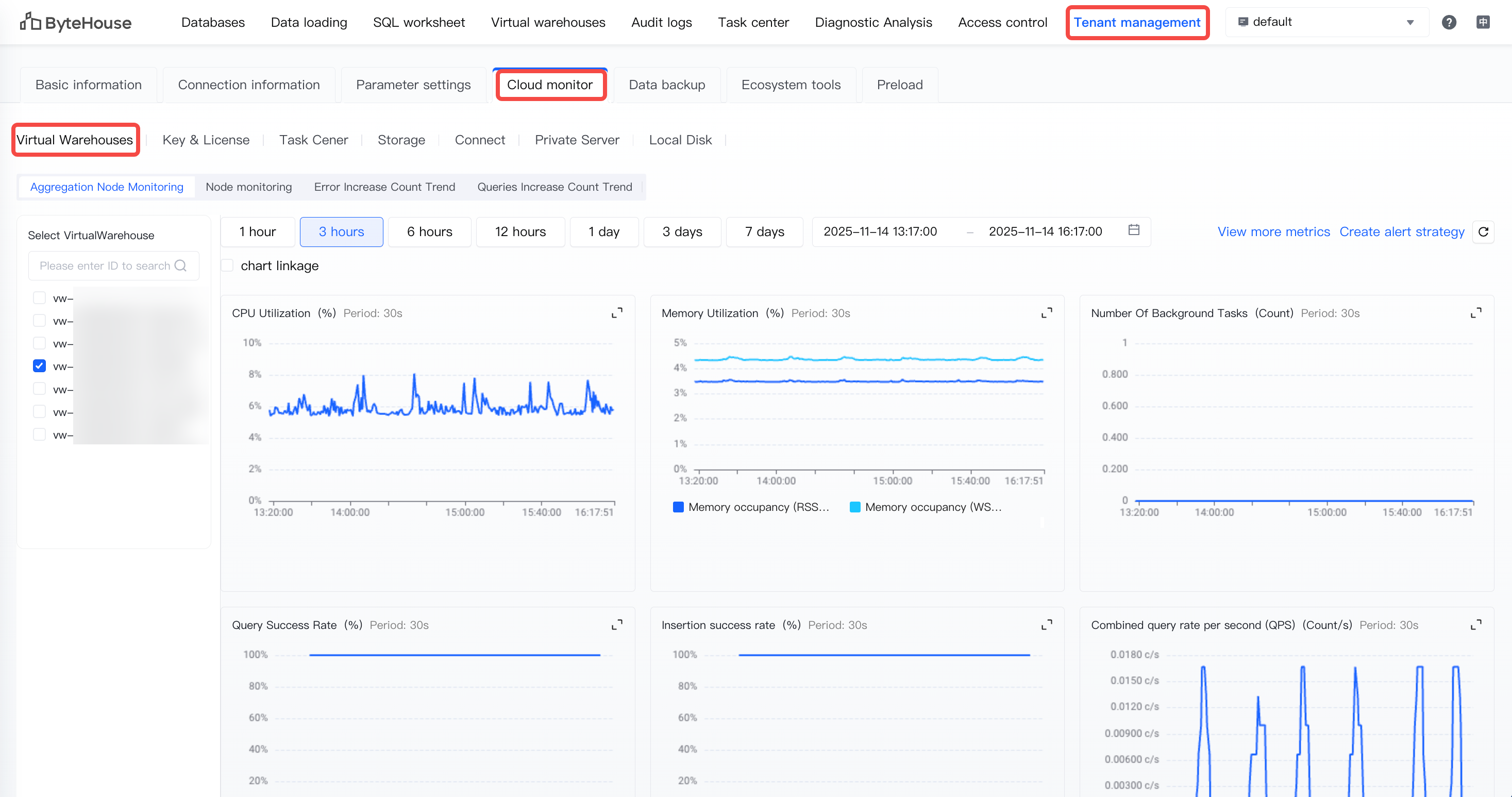Check the first vw- warehouse checkbox
Screen dimensions: 1512x797
coord(39,298)
